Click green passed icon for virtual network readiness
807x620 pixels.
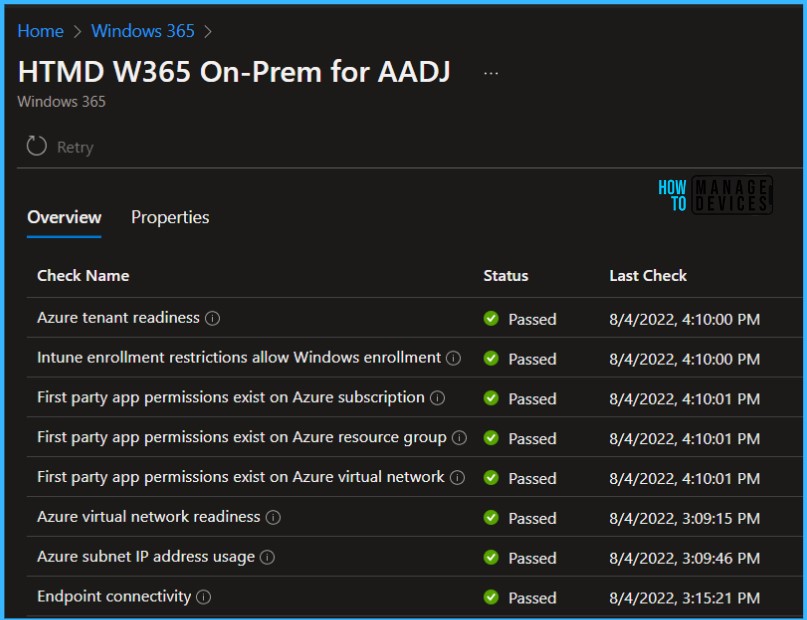click(x=491, y=517)
